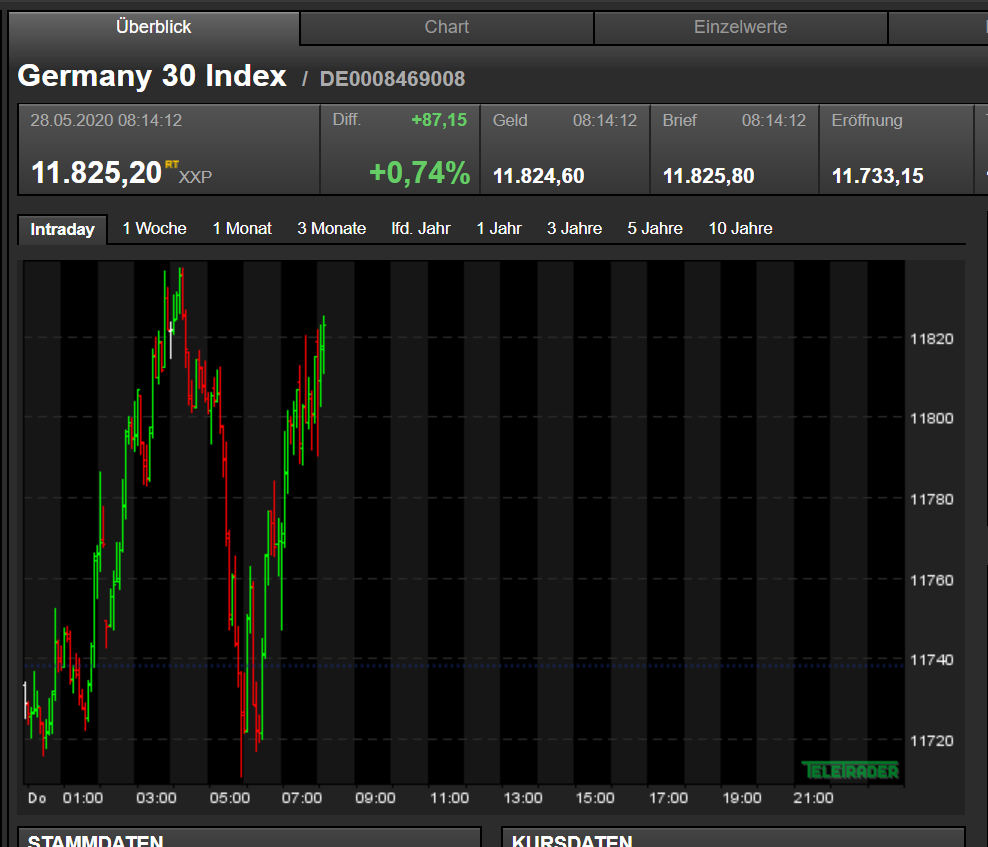Display the 1 Jahr chart
Image resolution: width=988 pixels, height=847 pixels.
point(499,228)
